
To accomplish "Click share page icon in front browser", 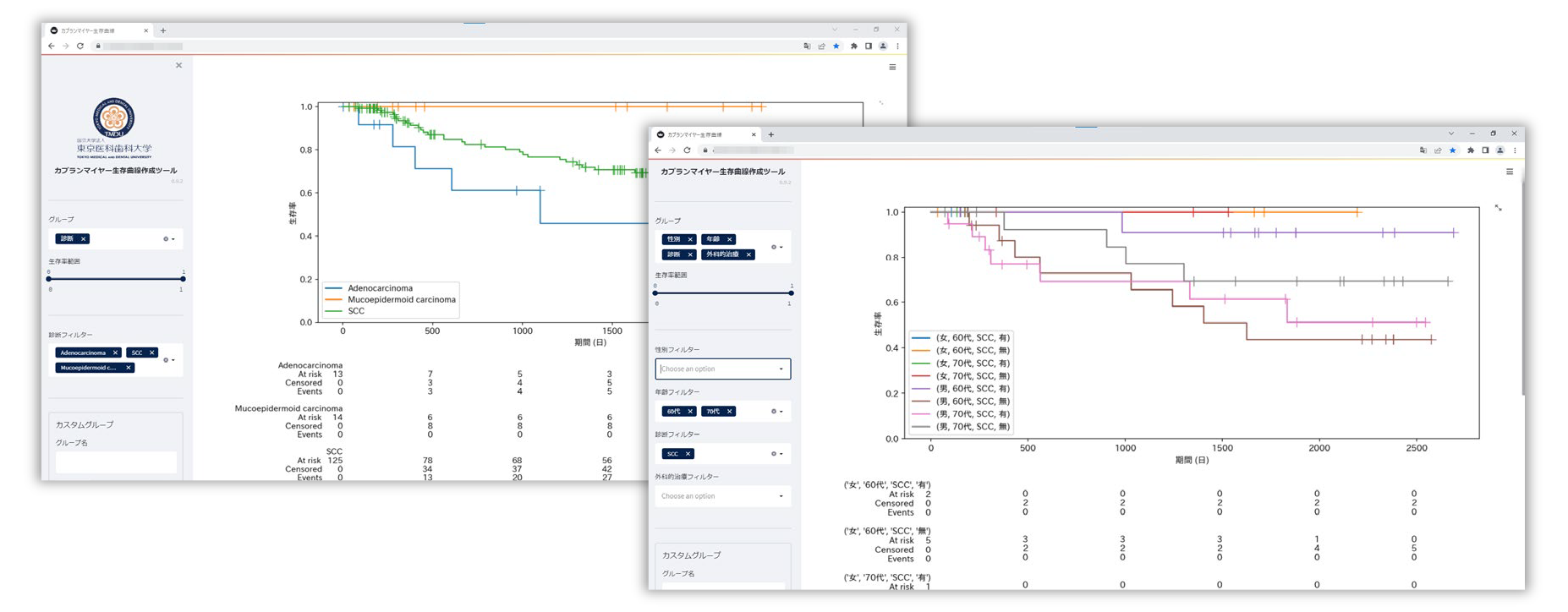I will pos(1438,150).
